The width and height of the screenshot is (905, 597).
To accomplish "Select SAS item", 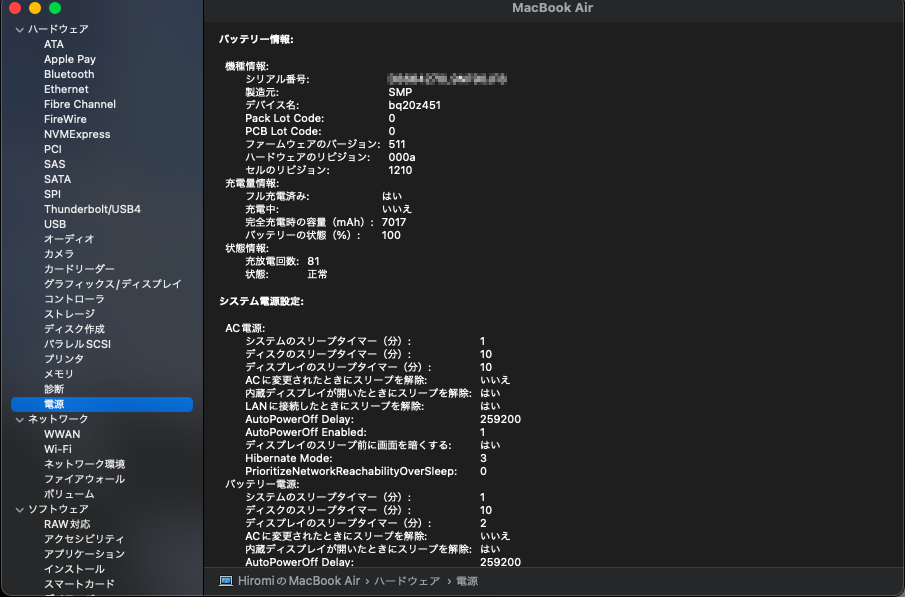I will [54, 165].
